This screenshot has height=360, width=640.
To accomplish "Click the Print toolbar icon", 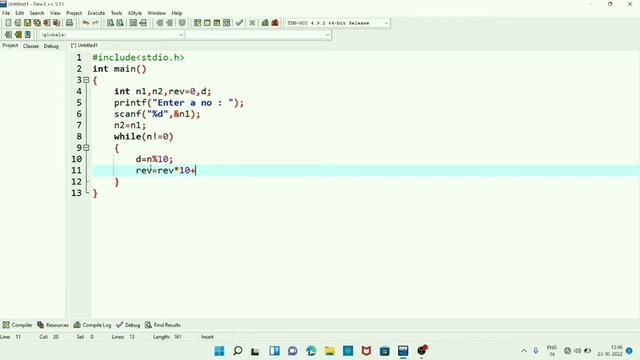I will [69, 23].
